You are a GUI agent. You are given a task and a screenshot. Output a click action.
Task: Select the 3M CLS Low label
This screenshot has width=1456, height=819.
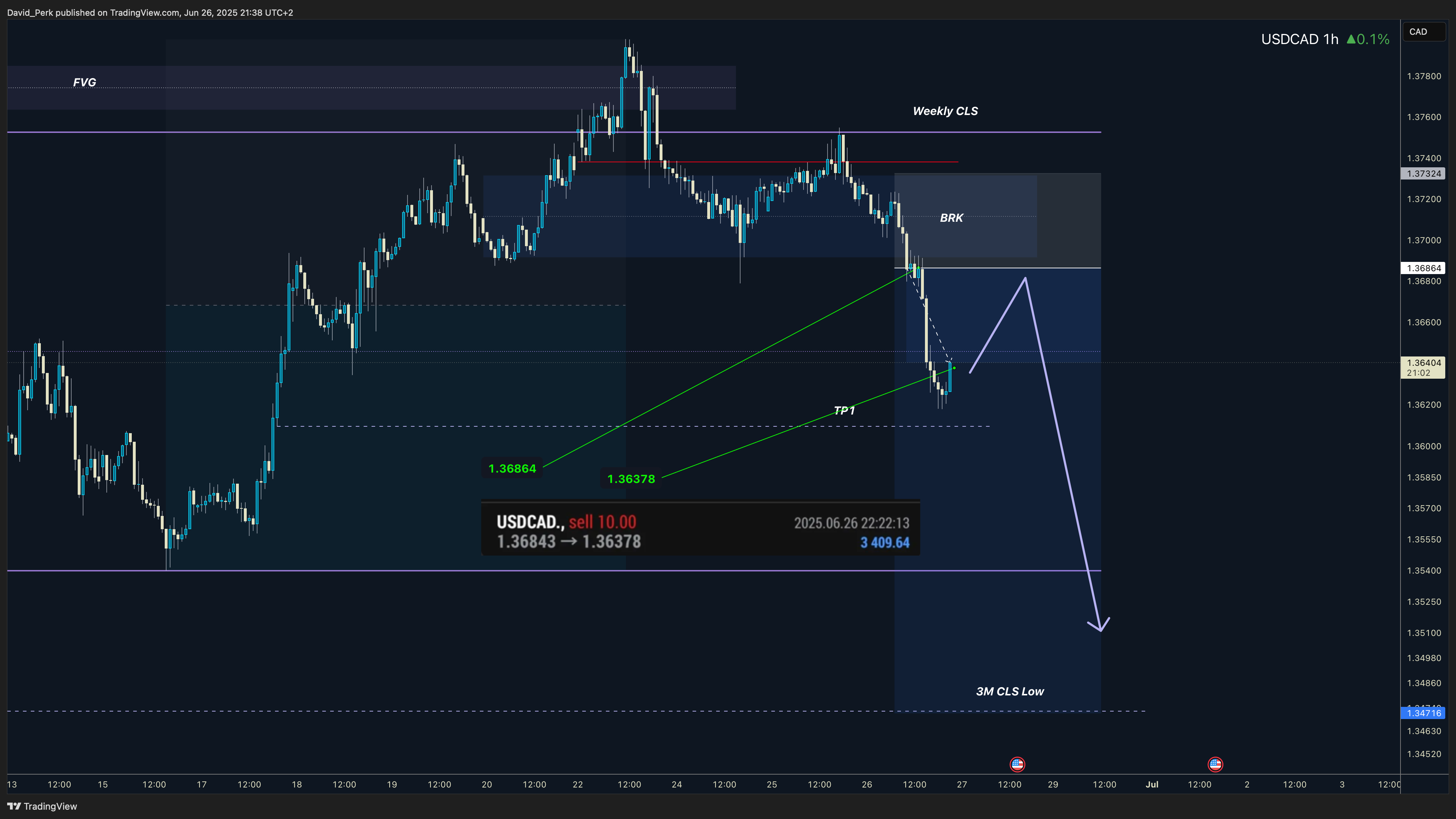point(1010,691)
